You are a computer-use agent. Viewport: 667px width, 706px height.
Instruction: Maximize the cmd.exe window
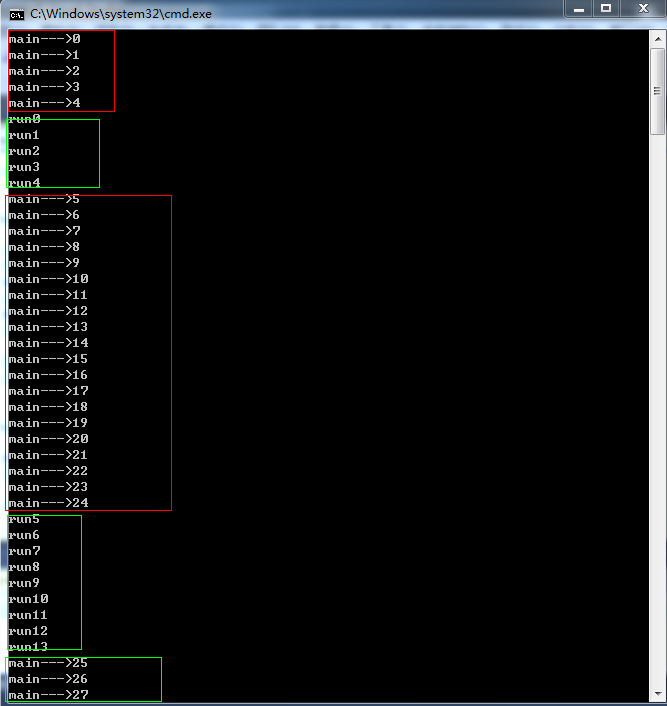pyautogui.click(x=607, y=9)
